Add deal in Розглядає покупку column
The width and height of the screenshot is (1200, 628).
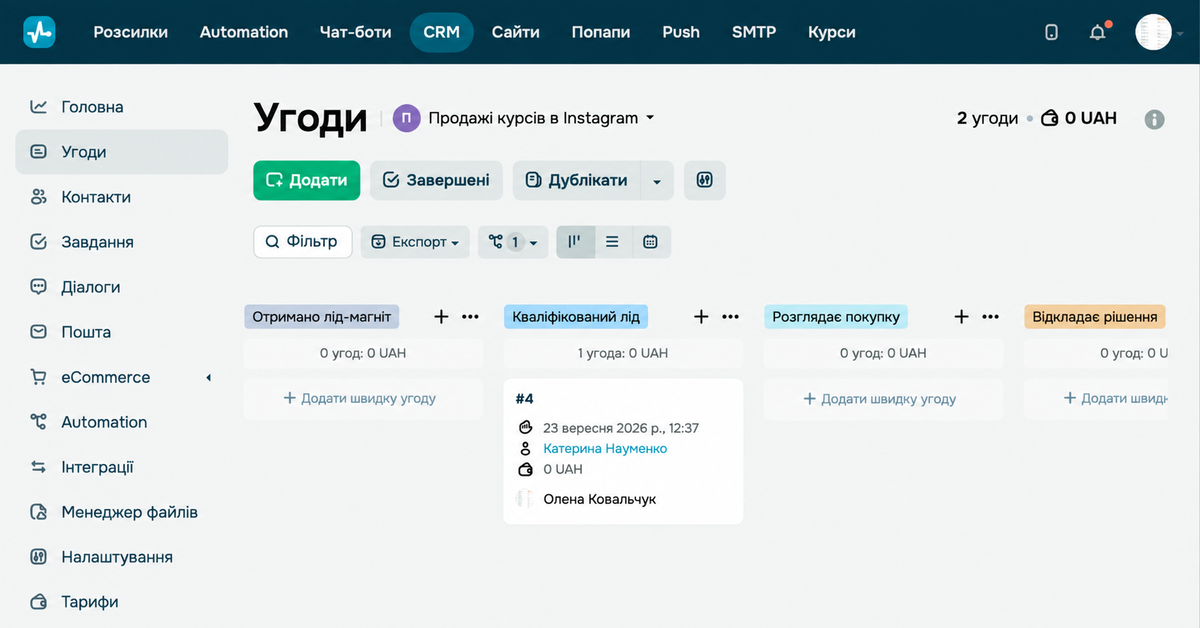[961, 317]
